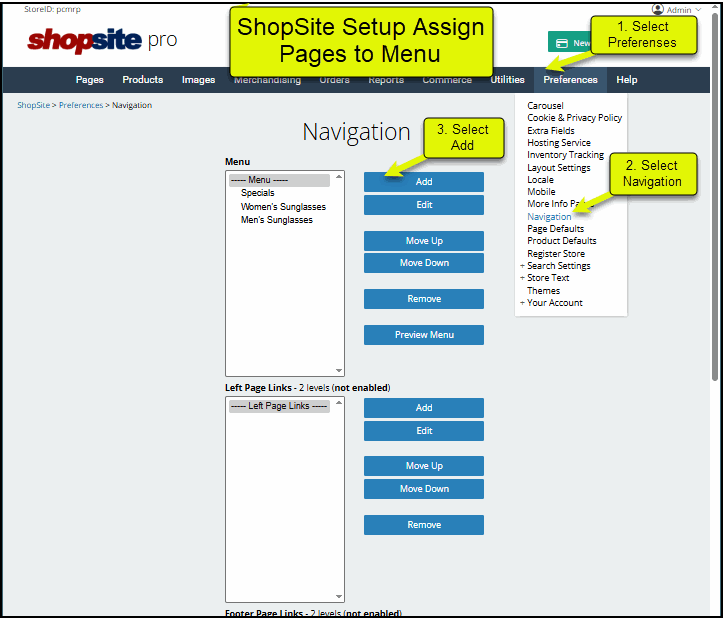Click the Menu list scroll-up arrow
723x618 pixels.
pyautogui.click(x=339, y=177)
